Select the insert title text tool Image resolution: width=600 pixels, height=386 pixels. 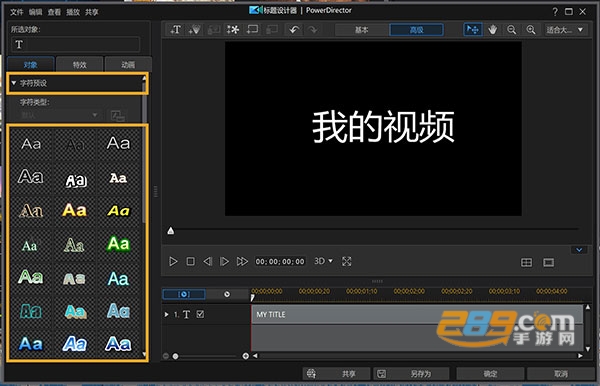[x=176, y=29]
